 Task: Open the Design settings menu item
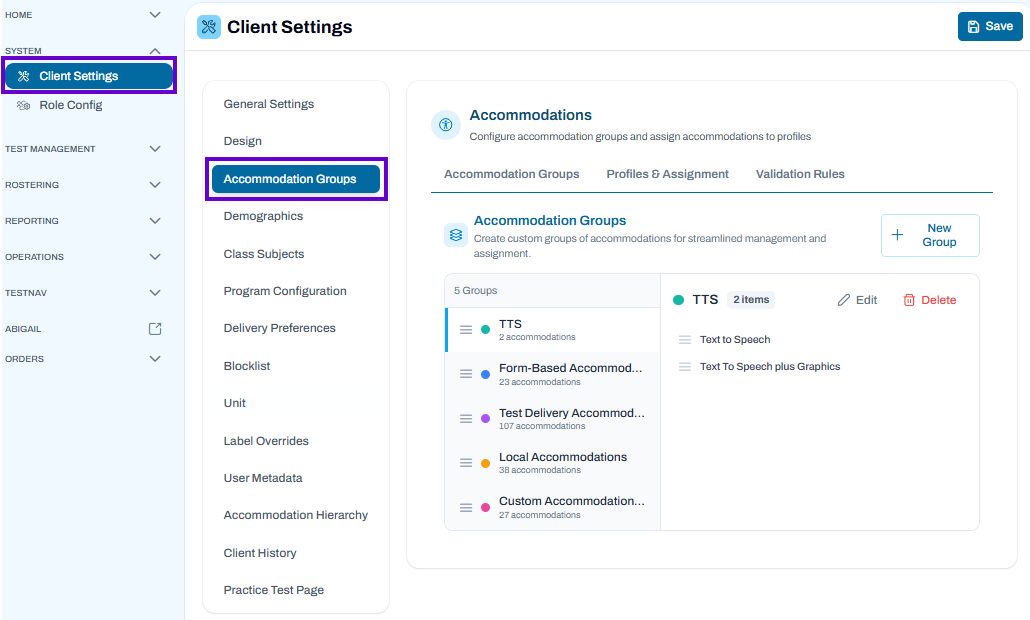coord(242,141)
